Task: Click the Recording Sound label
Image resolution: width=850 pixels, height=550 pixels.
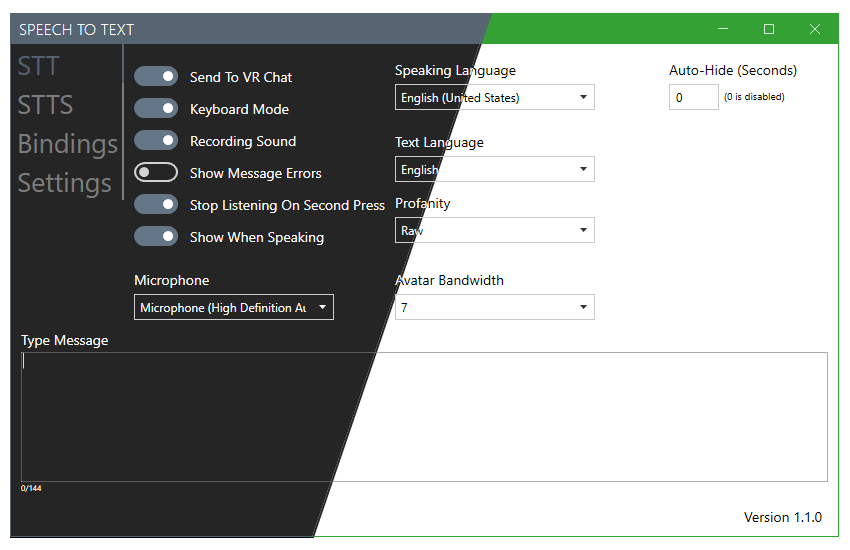Action: click(243, 141)
